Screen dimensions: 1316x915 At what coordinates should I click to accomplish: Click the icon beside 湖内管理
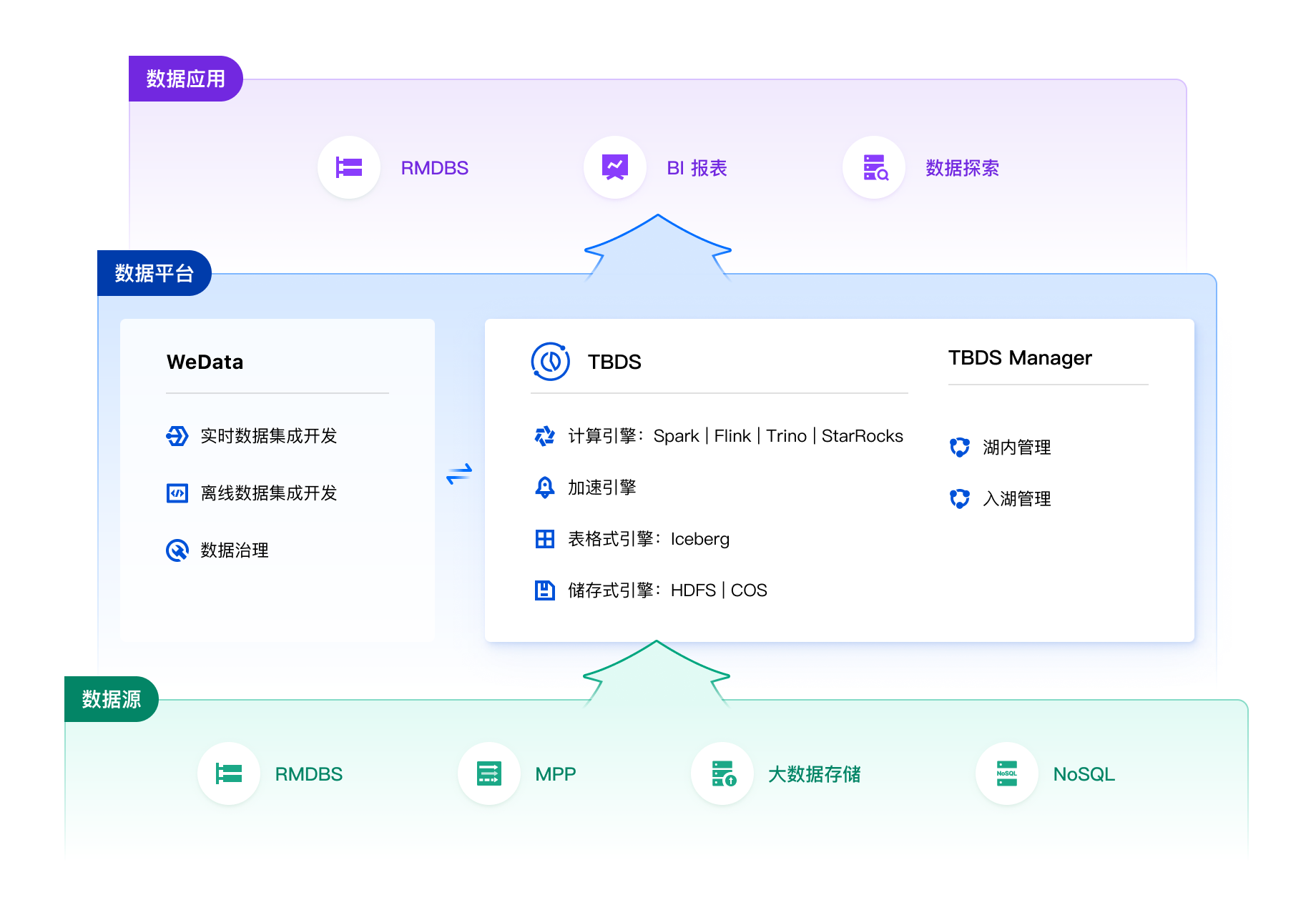click(x=960, y=447)
